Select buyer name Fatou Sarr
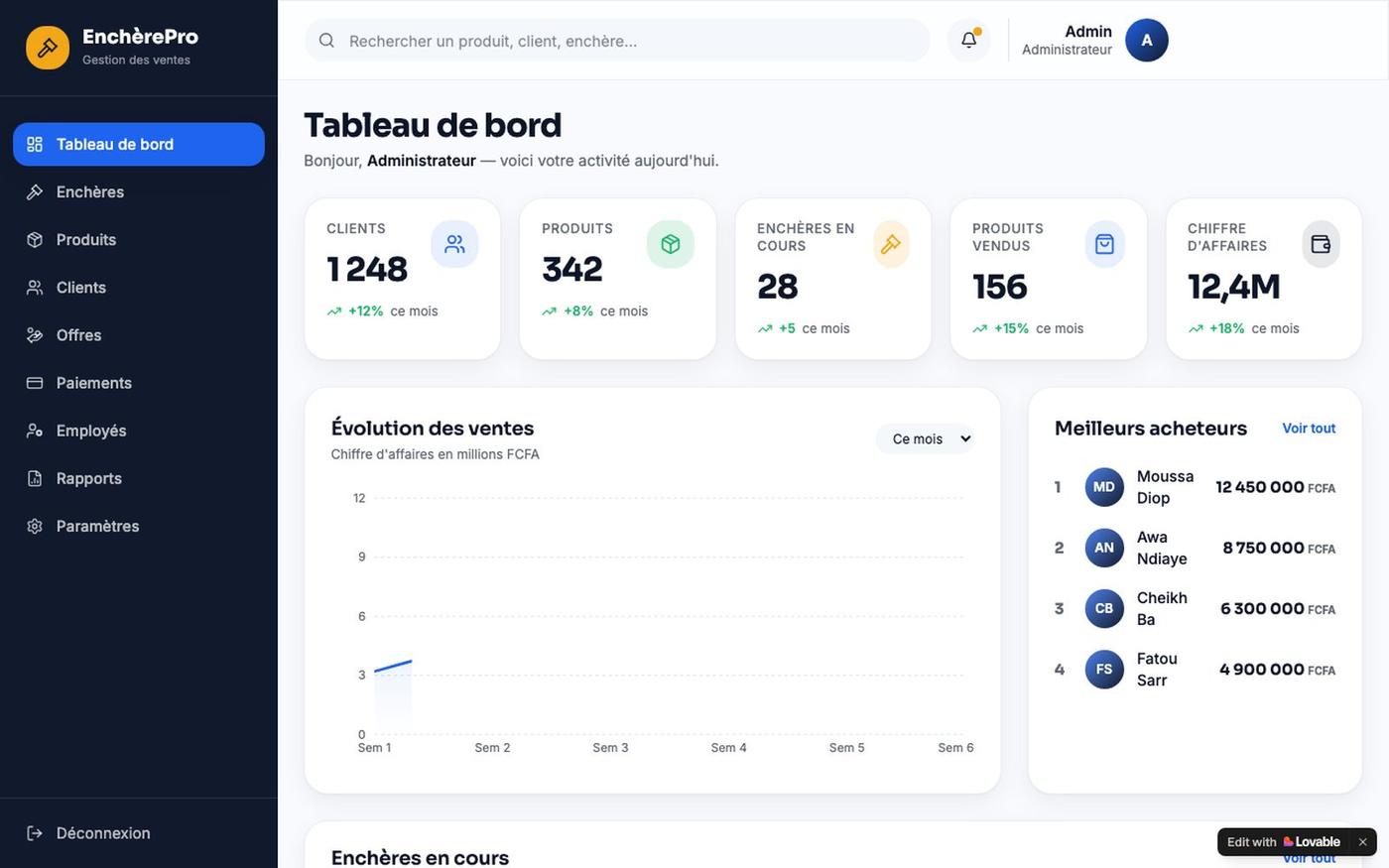The height and width of the screenshot is (868, 1389). 1157,670
